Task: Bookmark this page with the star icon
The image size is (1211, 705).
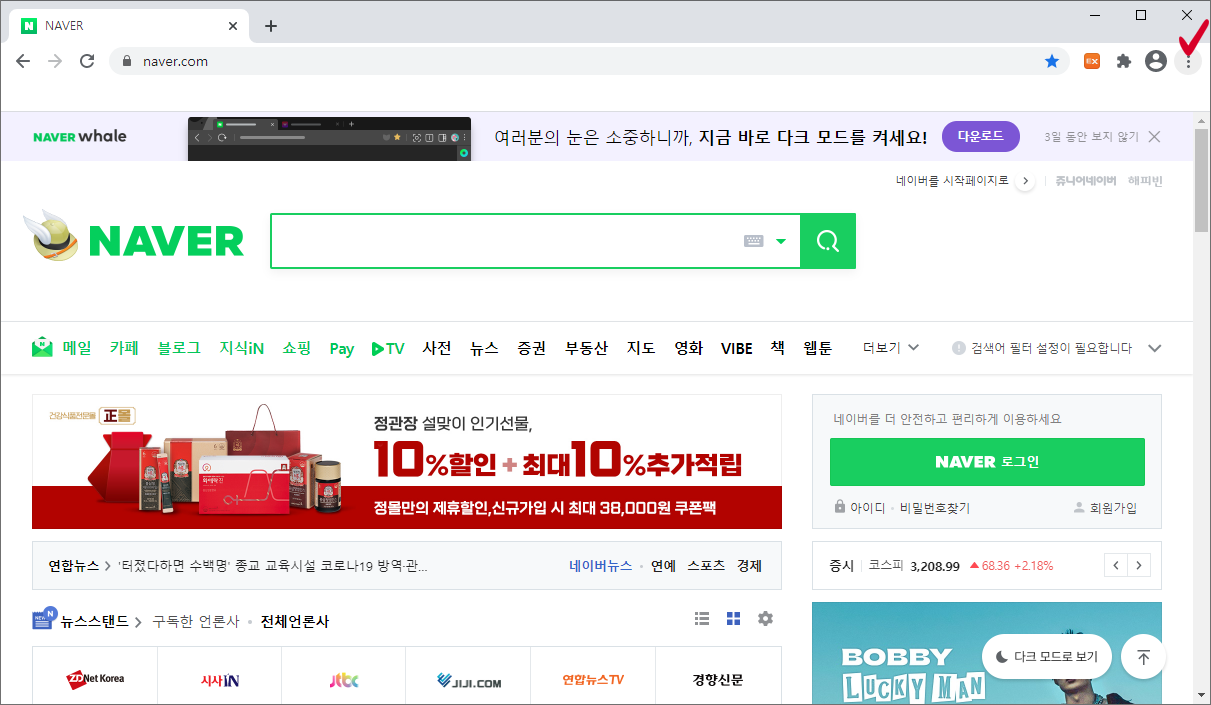Action: 1052,61
